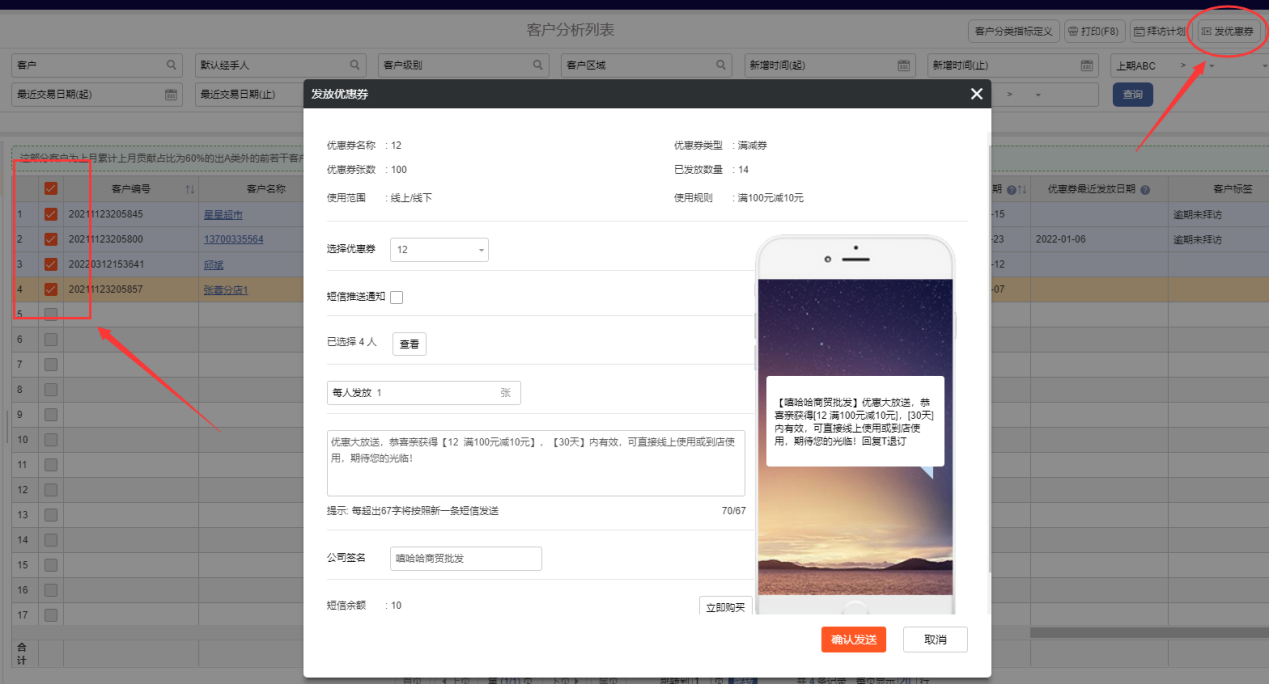Click the search icon in the 客户 field

tap(171, 65)
